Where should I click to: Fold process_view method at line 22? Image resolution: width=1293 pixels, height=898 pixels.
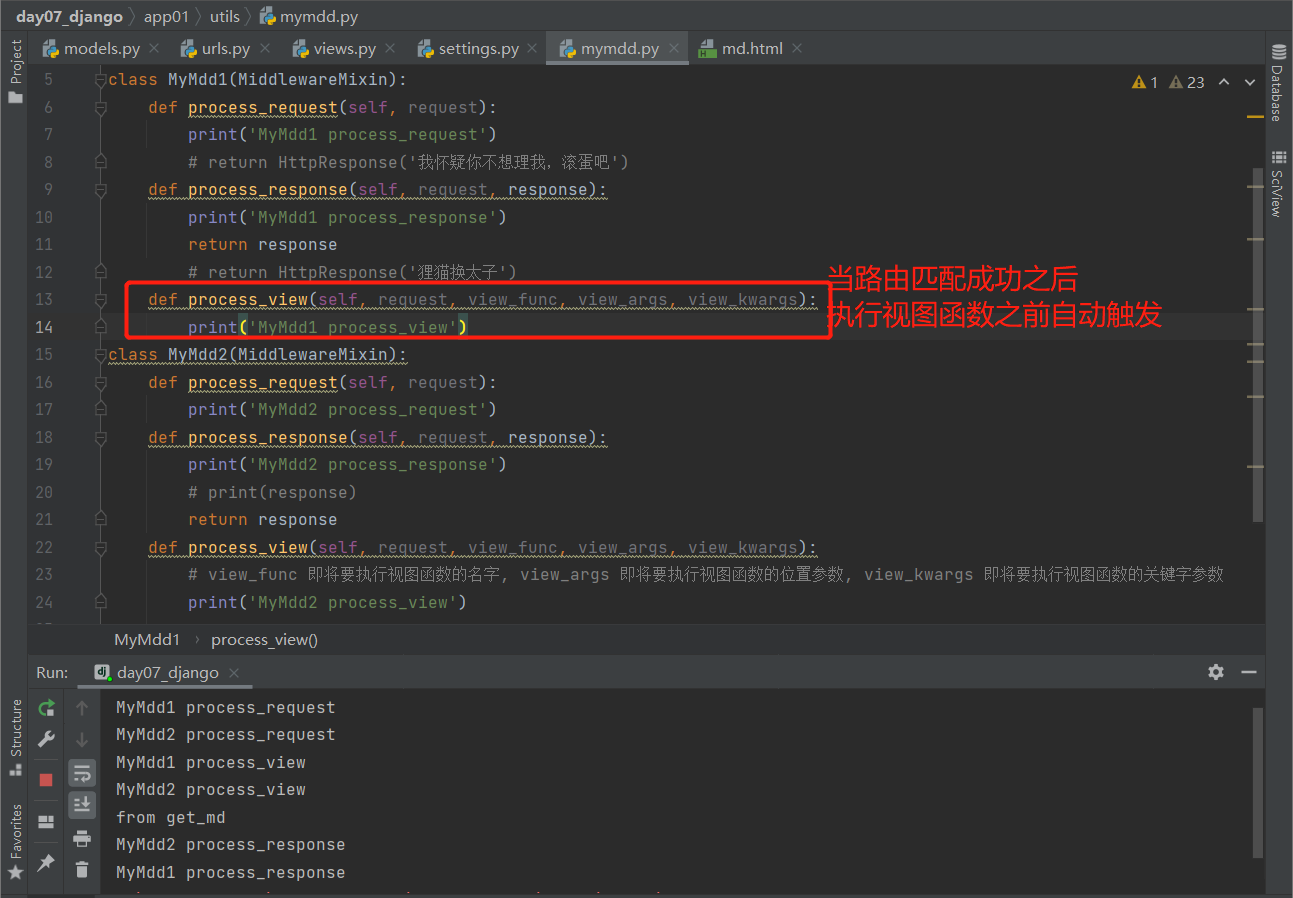point(100,547)
